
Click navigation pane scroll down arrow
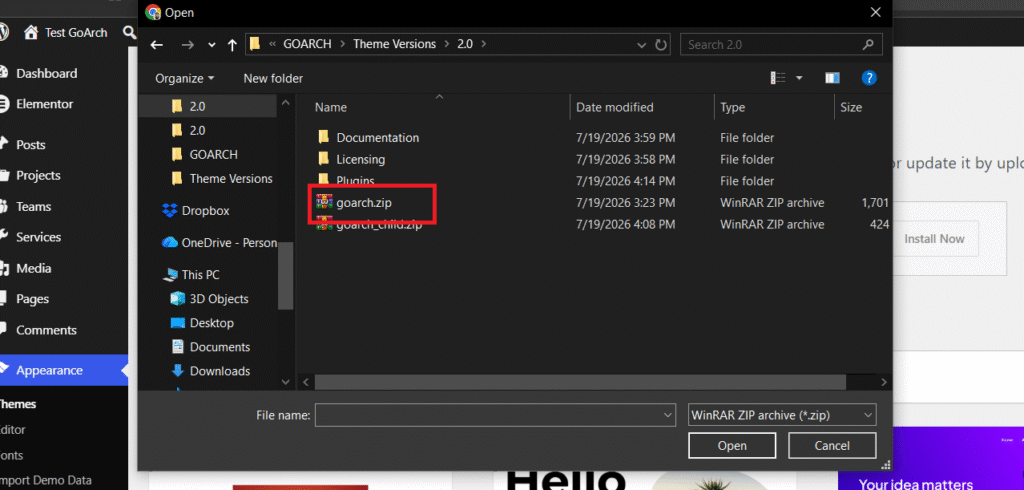point(285,382)
